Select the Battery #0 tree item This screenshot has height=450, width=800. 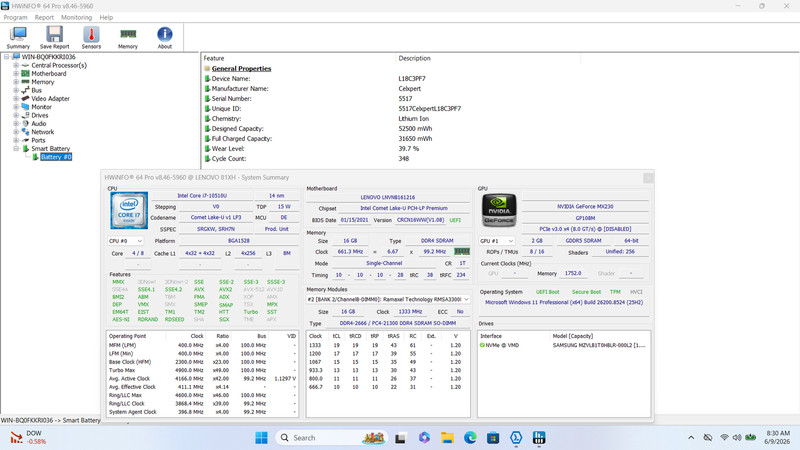point(56,157)
